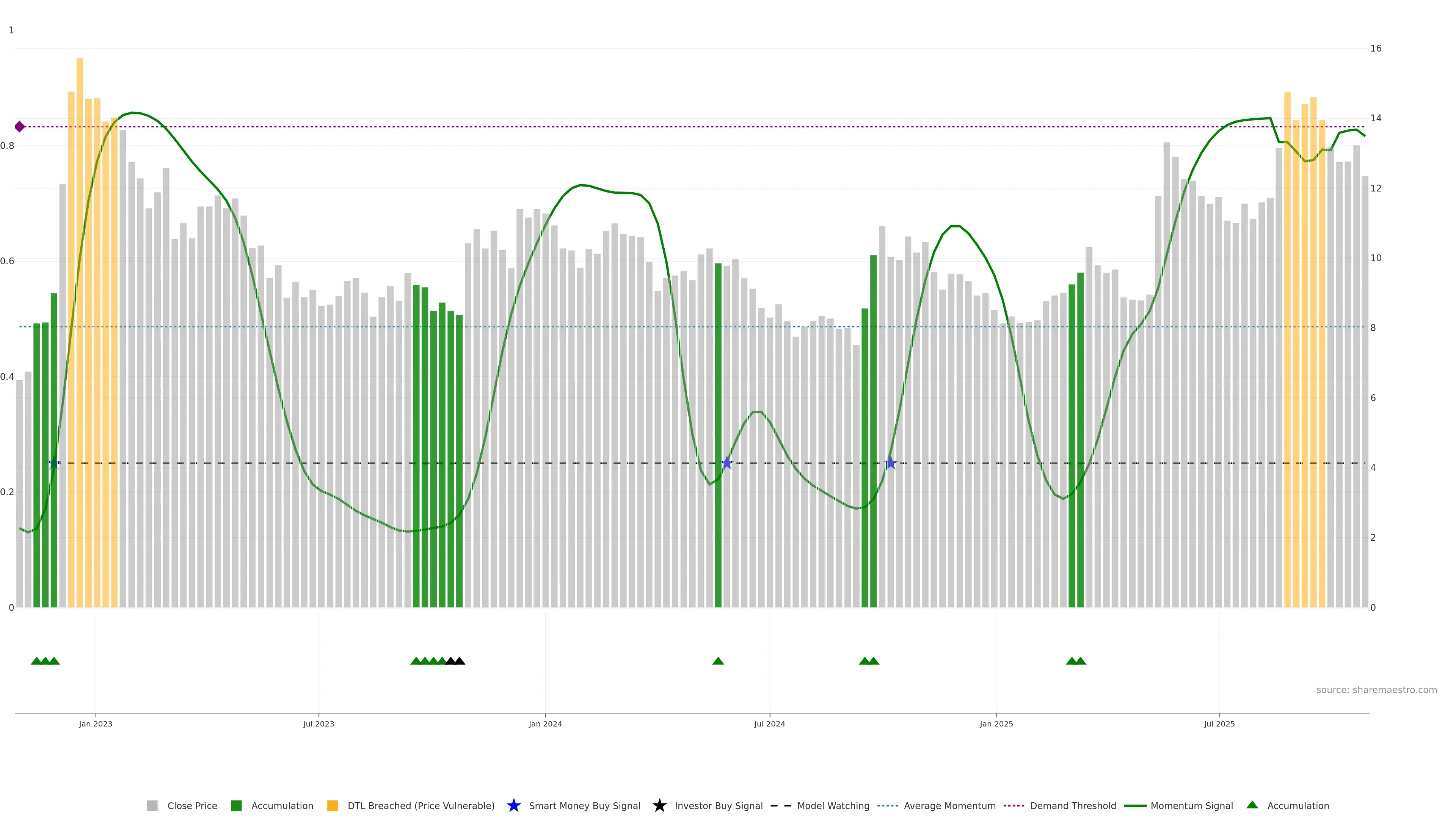Image resolution: width=1456 pixels, height=819 pixels.
Task: Click the blue Smart Money star in legend
Action: tap(513, 805)
